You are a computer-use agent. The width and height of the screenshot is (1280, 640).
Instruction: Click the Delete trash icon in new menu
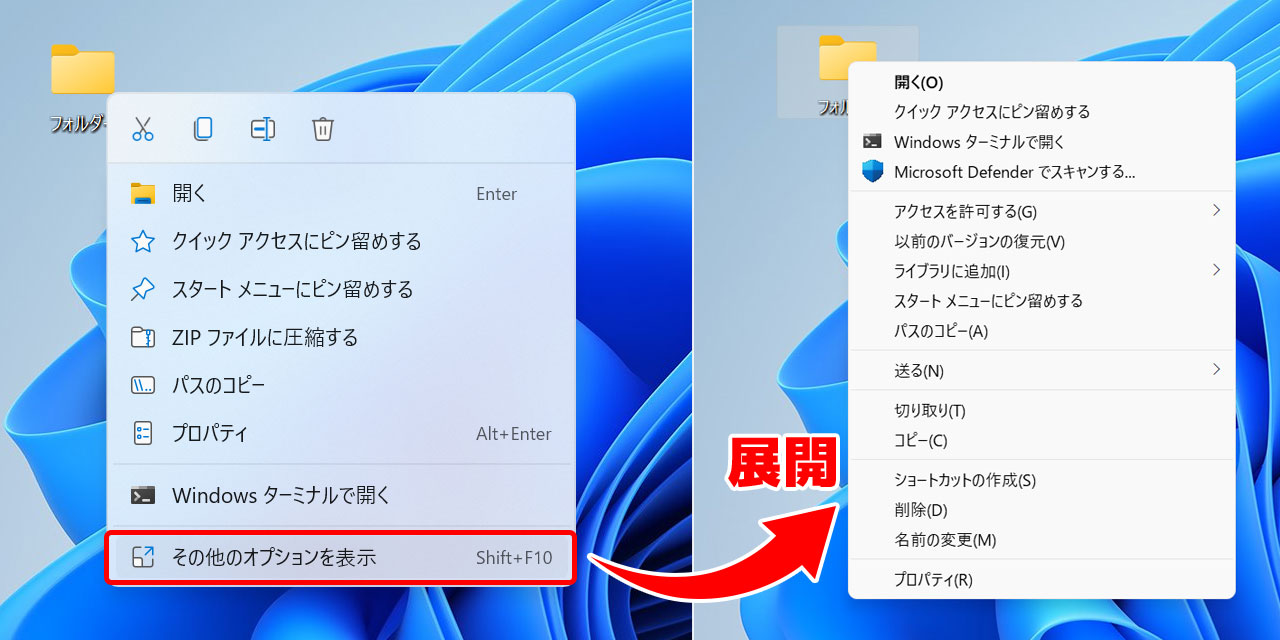322,128
